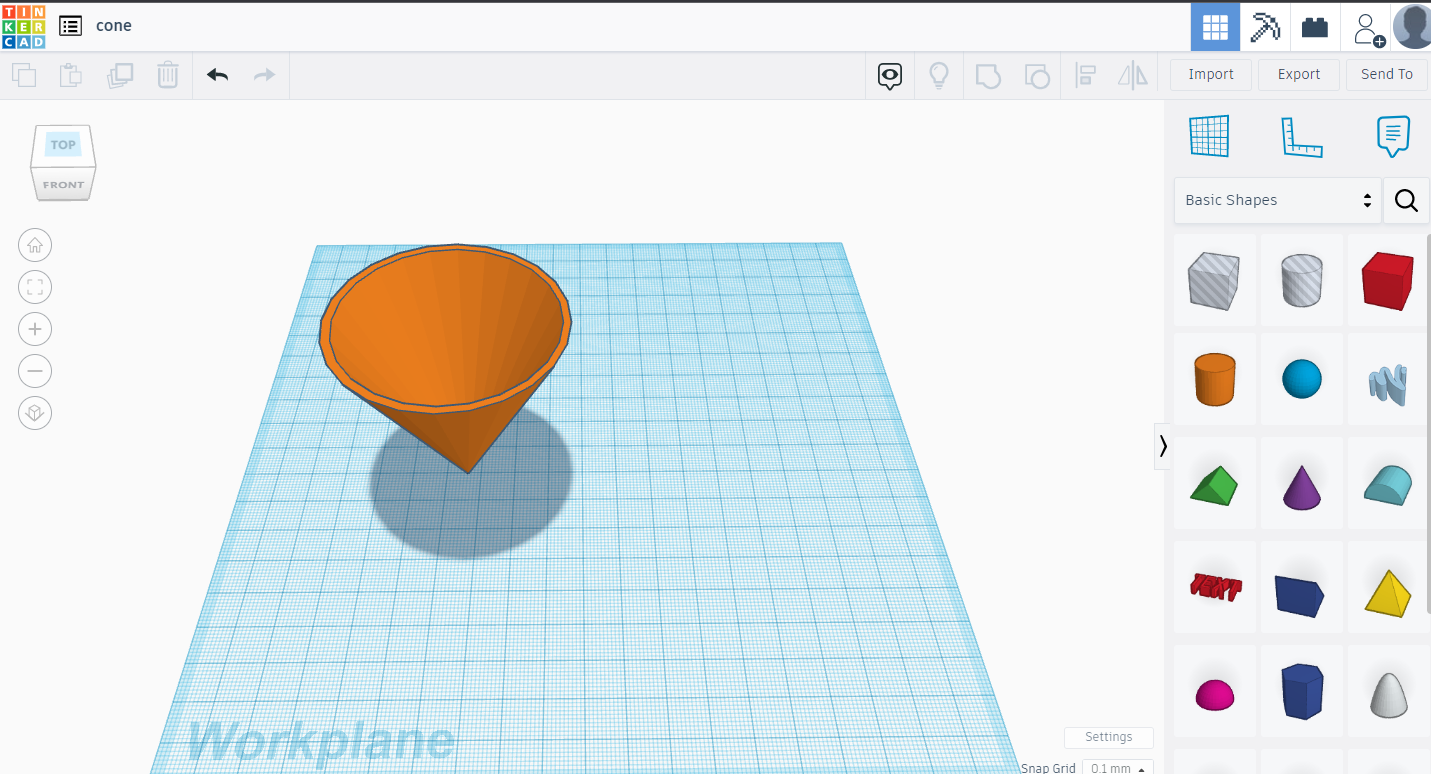This screenshot has width=1431, height=774.
Task: Search shapes with magnifier icon
Action: (1406, 201)
